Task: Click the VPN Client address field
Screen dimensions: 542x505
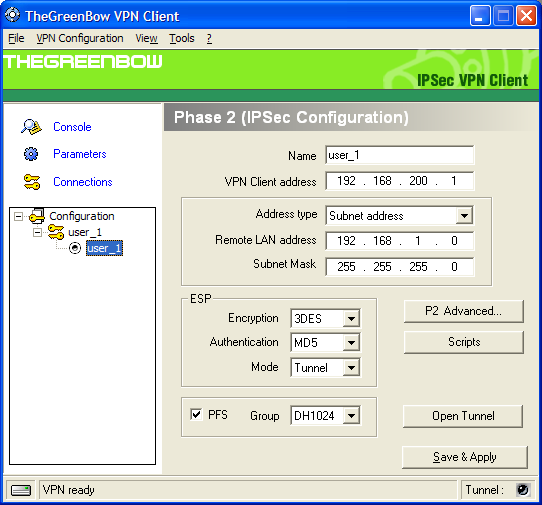Action: pyautogui.click(x=400, y=181)
